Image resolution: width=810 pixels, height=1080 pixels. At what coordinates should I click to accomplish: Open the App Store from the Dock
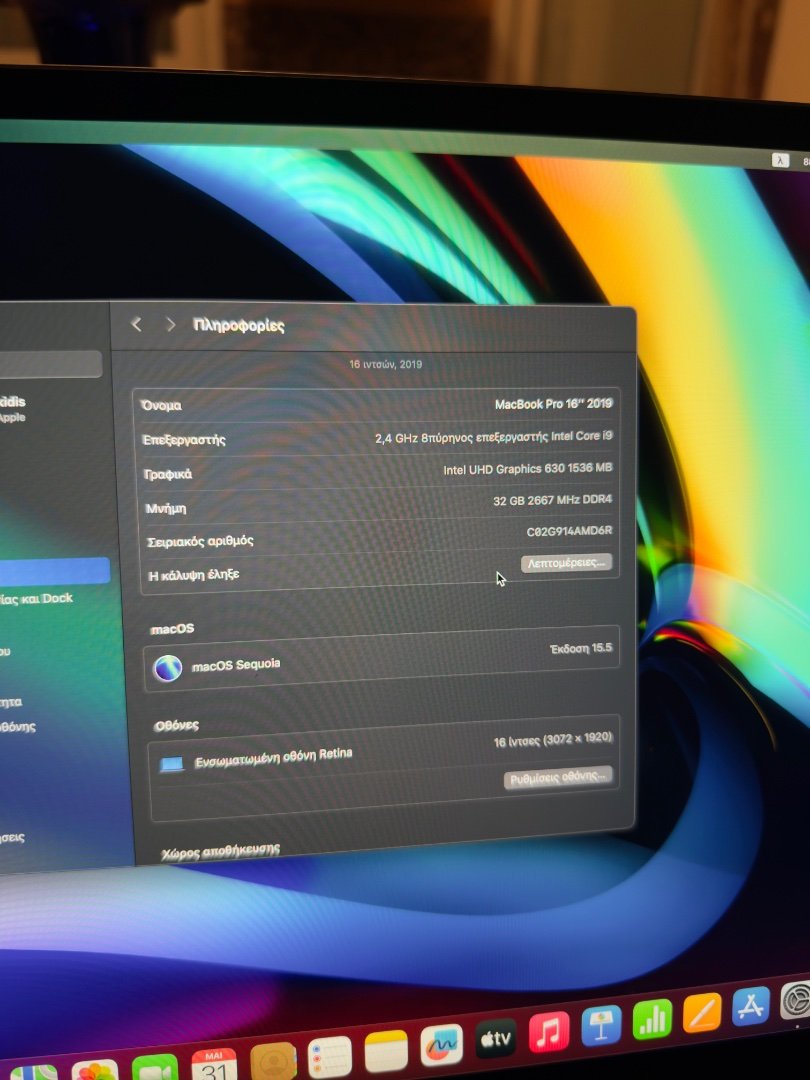(x=750, y=1007)
